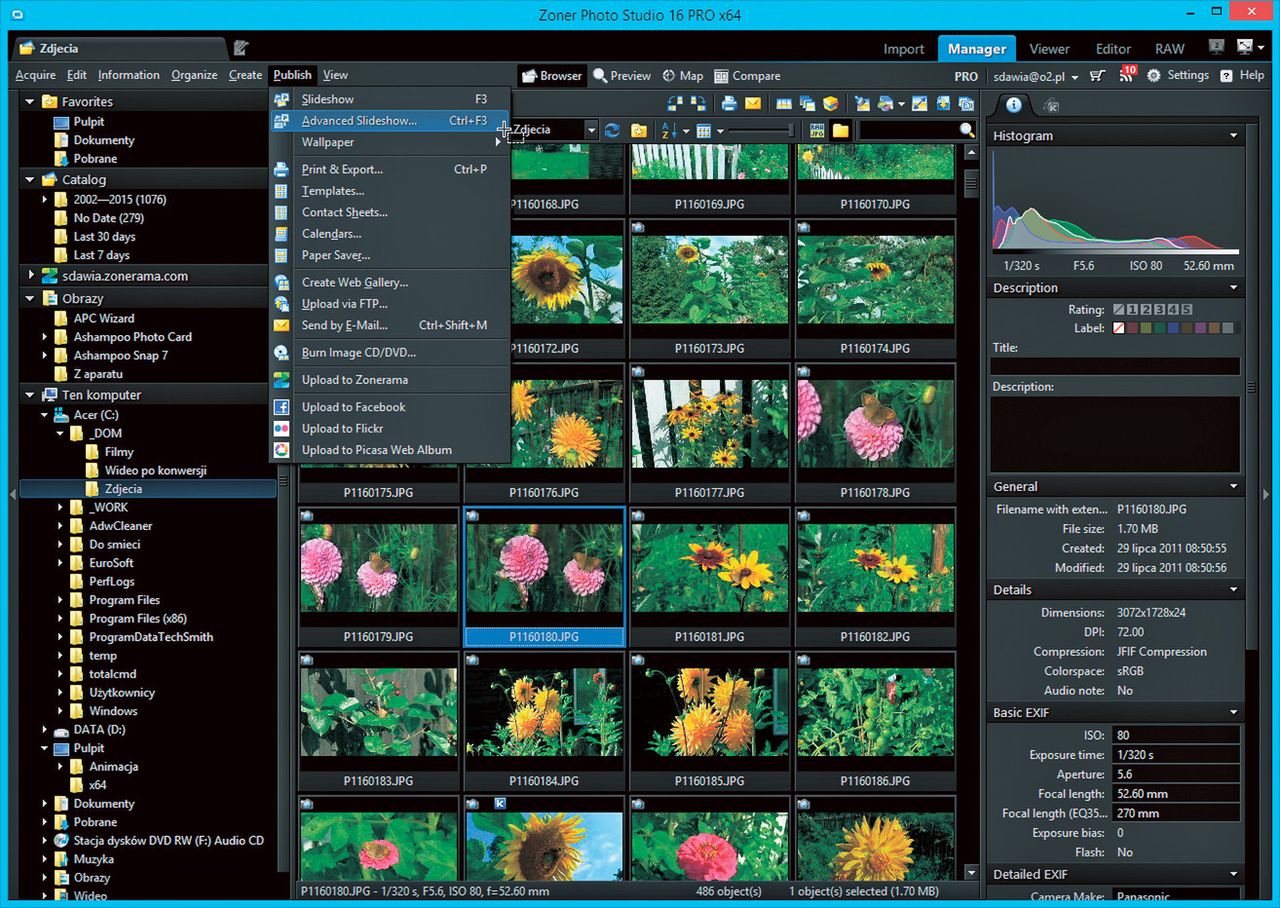Click the magnifier icon in the search box

[x=967, y=130]
